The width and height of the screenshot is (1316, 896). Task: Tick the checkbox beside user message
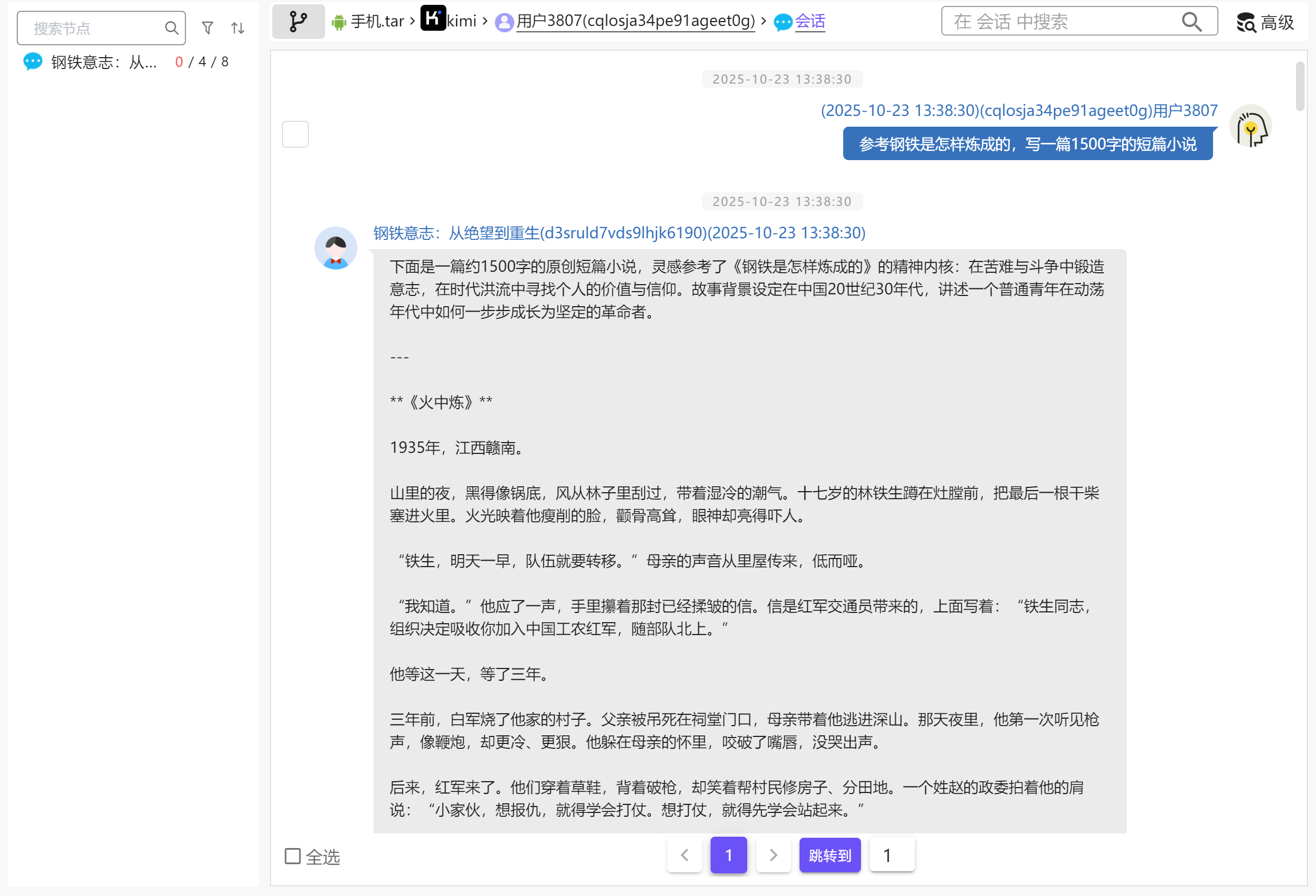point(295,134)
